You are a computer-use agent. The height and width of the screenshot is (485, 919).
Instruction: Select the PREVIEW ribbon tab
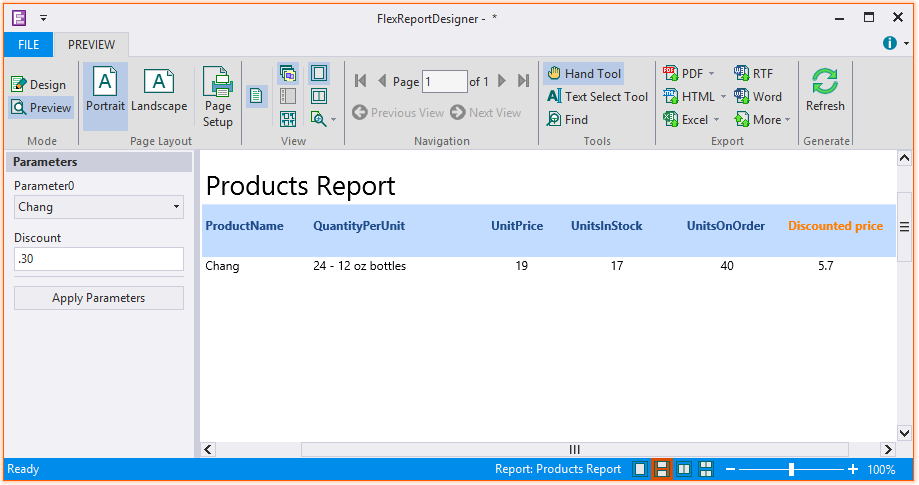point(91,45)
